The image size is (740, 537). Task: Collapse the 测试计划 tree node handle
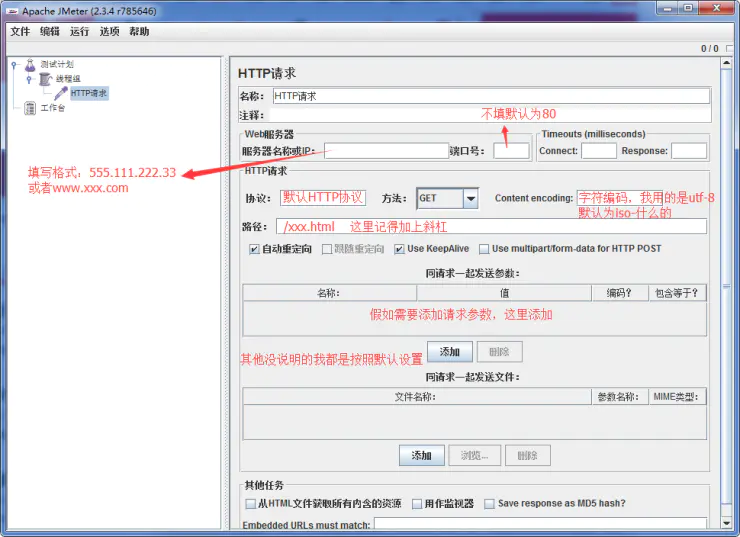pyautogui.click(x=14, y=64)
